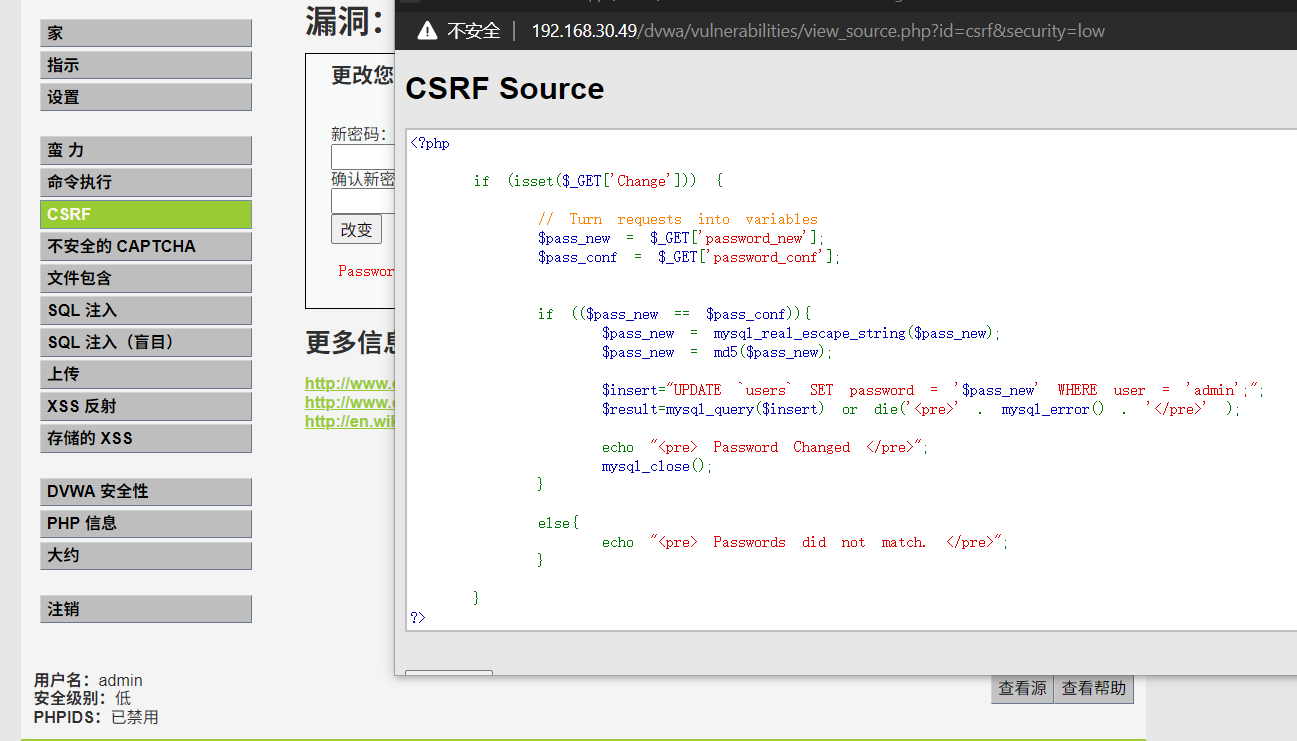1297x741 pixels.
Task: Click the <?php opening tag line
Action: pyautogui.click(x=430, y=143)
